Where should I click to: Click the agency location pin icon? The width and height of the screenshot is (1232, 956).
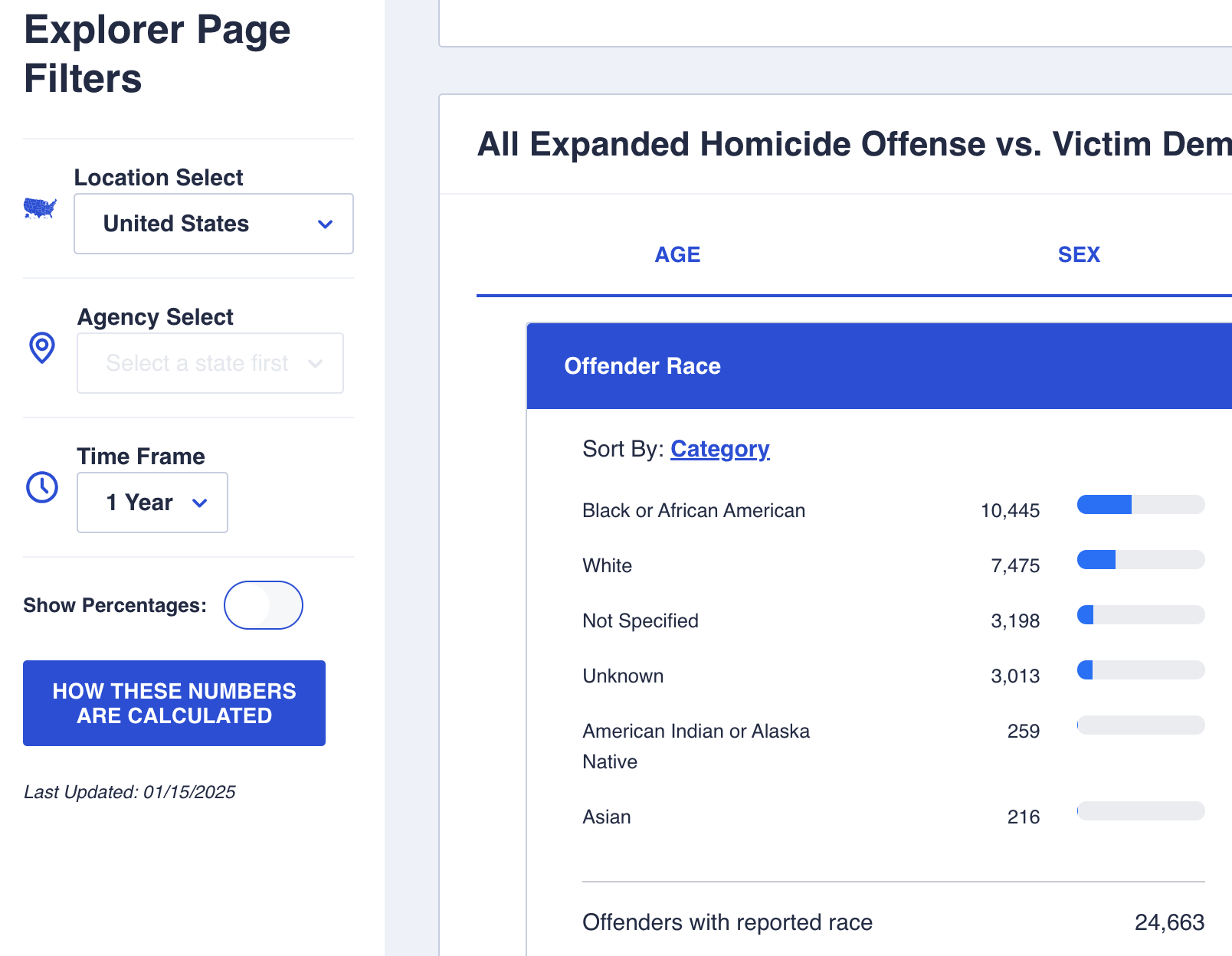(42, 348)
